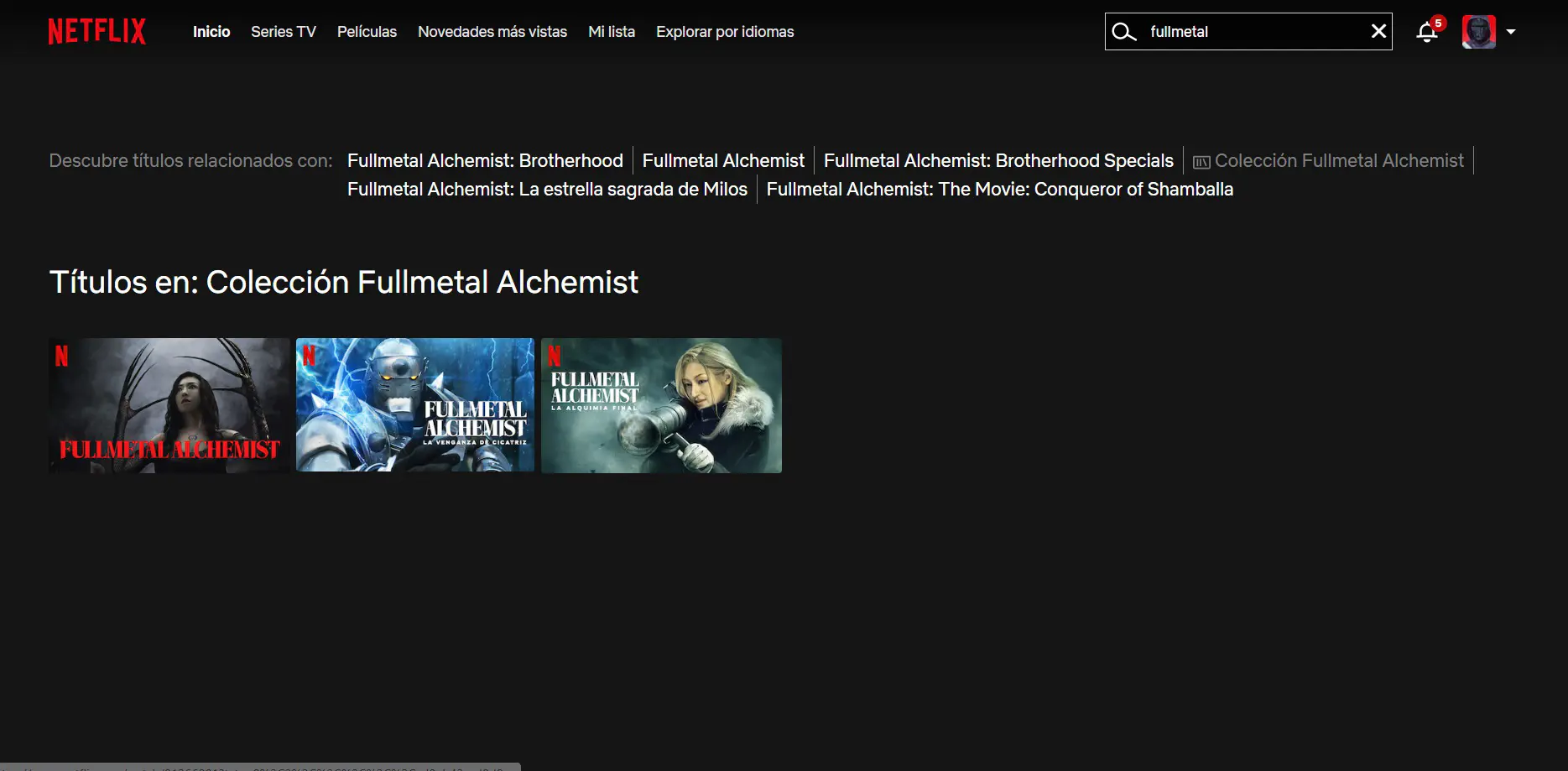Image resolution: width=1568 pixels, height=771 pixels.
Task: Click the search magnifier icon
Action: [x=1123, y=32]
